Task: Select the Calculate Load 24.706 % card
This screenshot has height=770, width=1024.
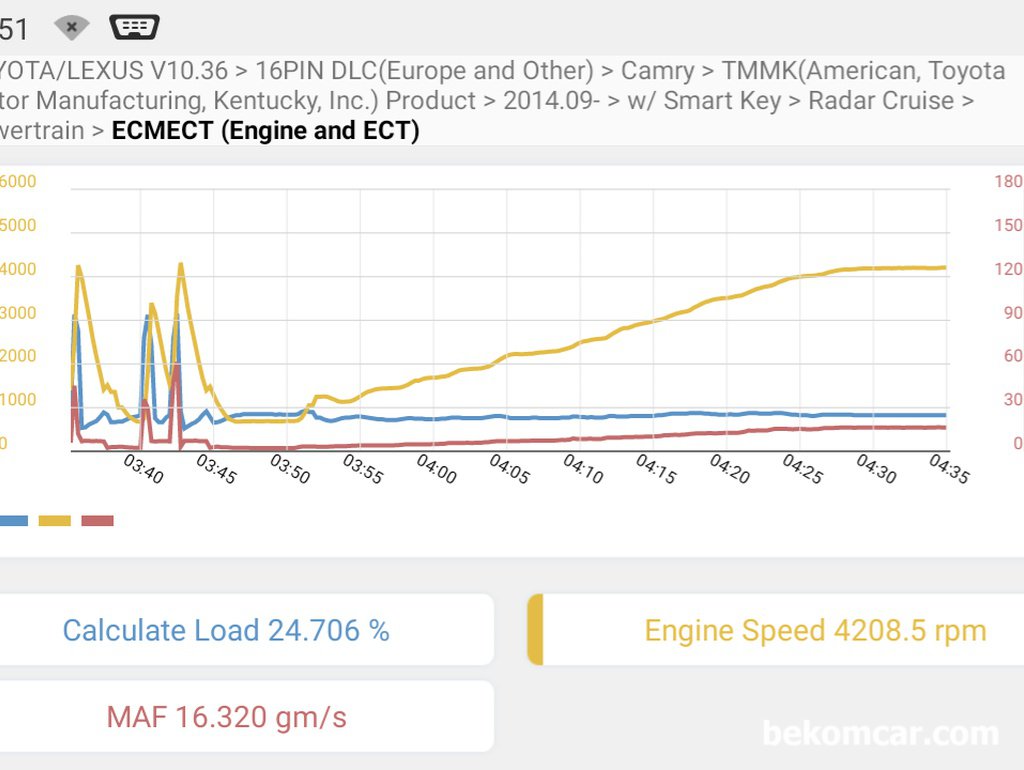Action: point(246,630)
